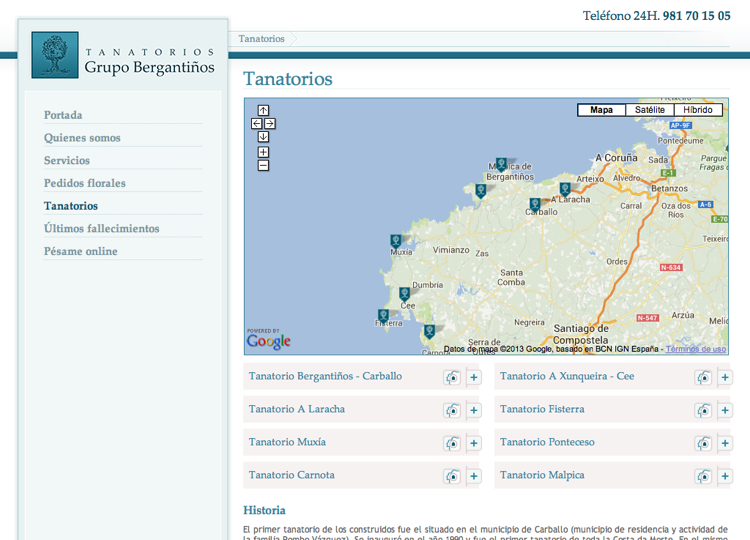Click the A Coruña label on map
The image size is (750, 540).
(616, 158)
